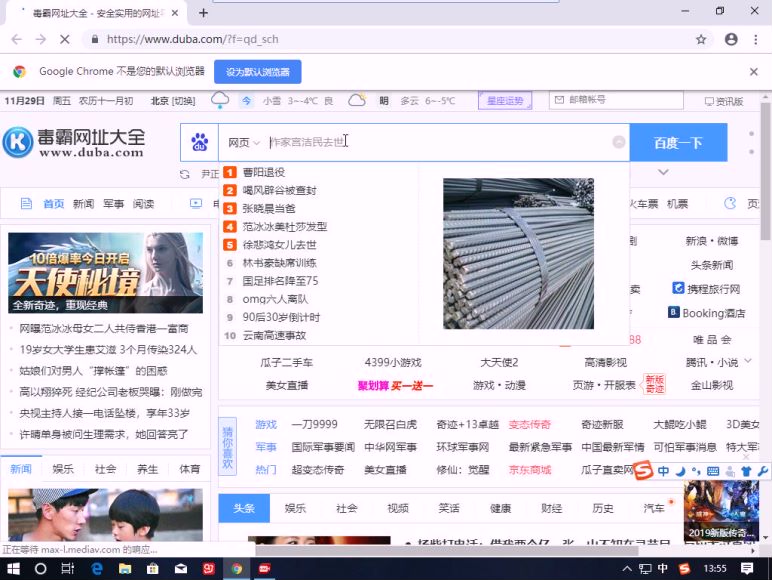
Task: Close the default browser notification bar
Action: click(x=754, y=72)
